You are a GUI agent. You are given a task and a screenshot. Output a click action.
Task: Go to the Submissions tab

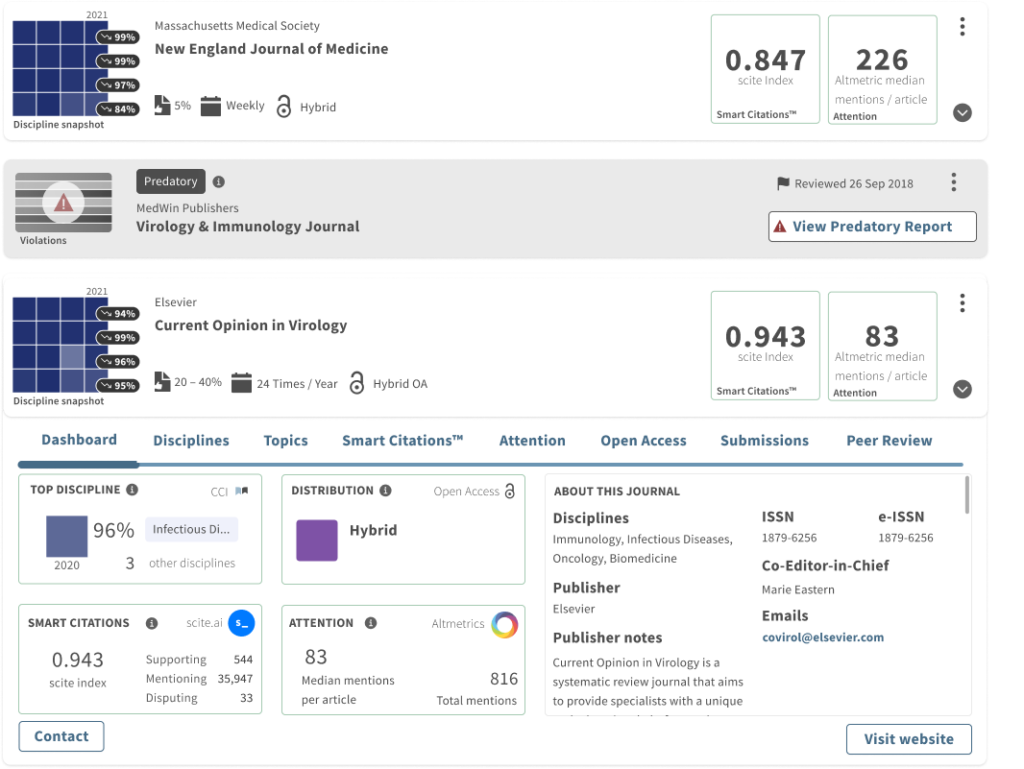tap(764, 441)
